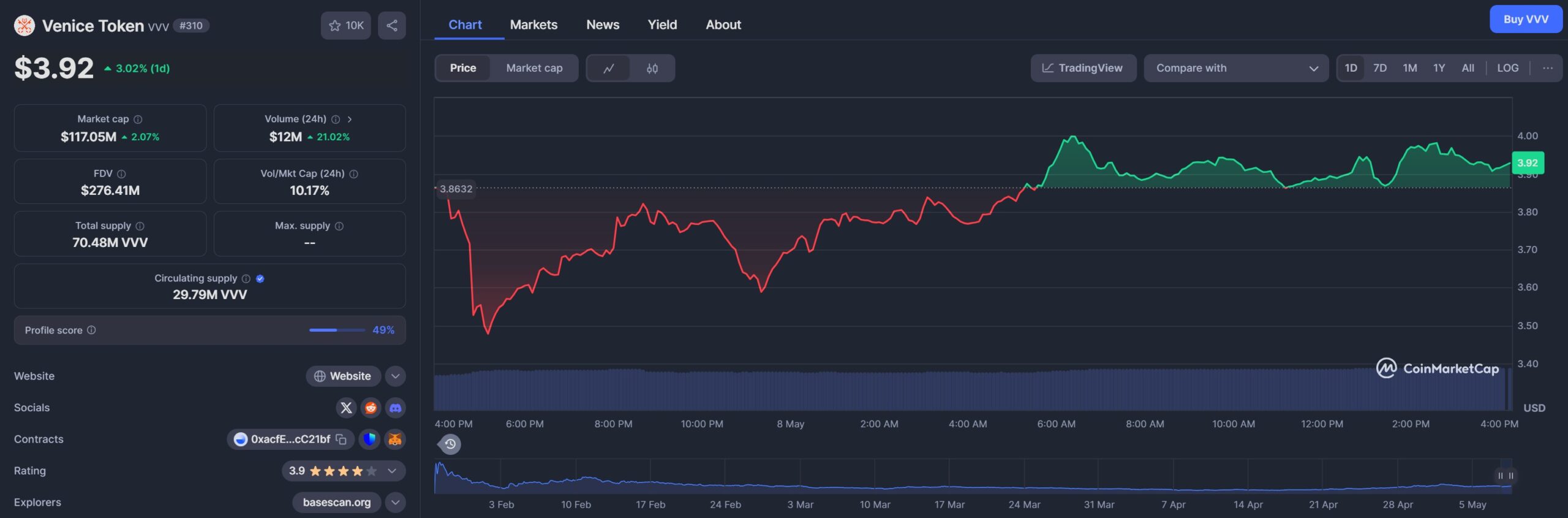Open the Yield tab
This screenshot has width=1568, height=518.
(x=662, y=25)
